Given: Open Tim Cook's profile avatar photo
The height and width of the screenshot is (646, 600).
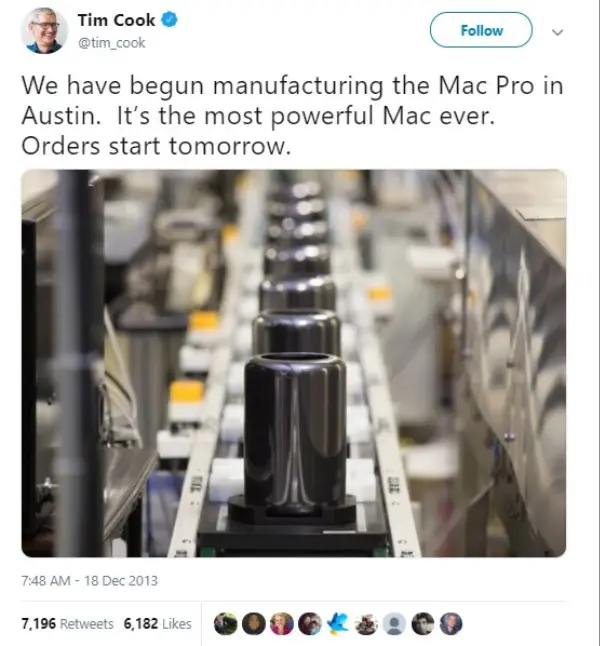Looking at the screenshot, I should pos(44,31).
